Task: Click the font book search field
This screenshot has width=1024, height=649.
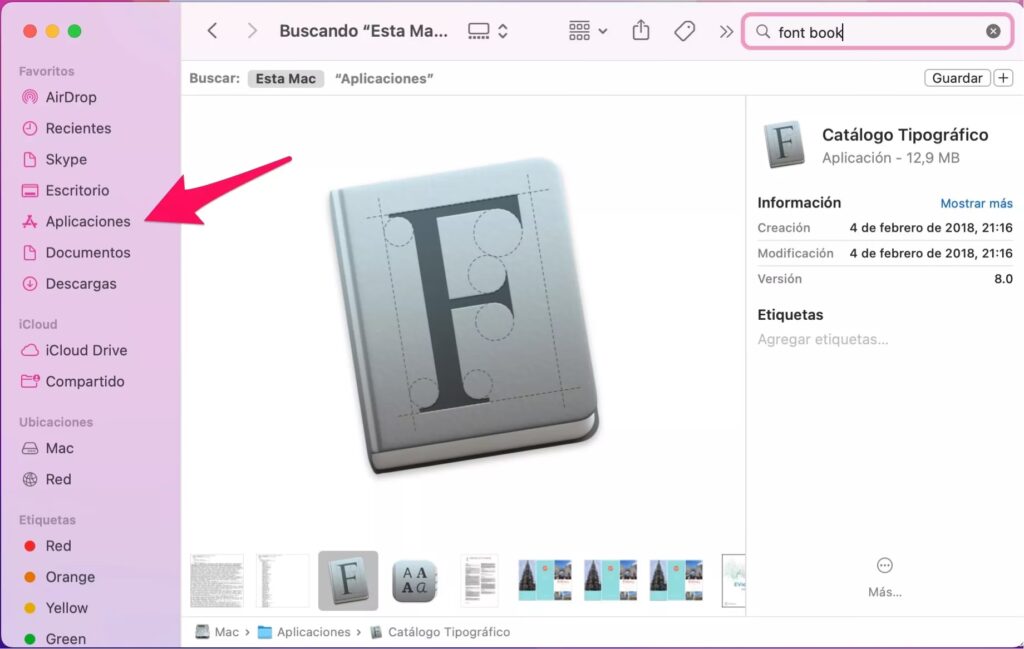Action: point(880,31)
